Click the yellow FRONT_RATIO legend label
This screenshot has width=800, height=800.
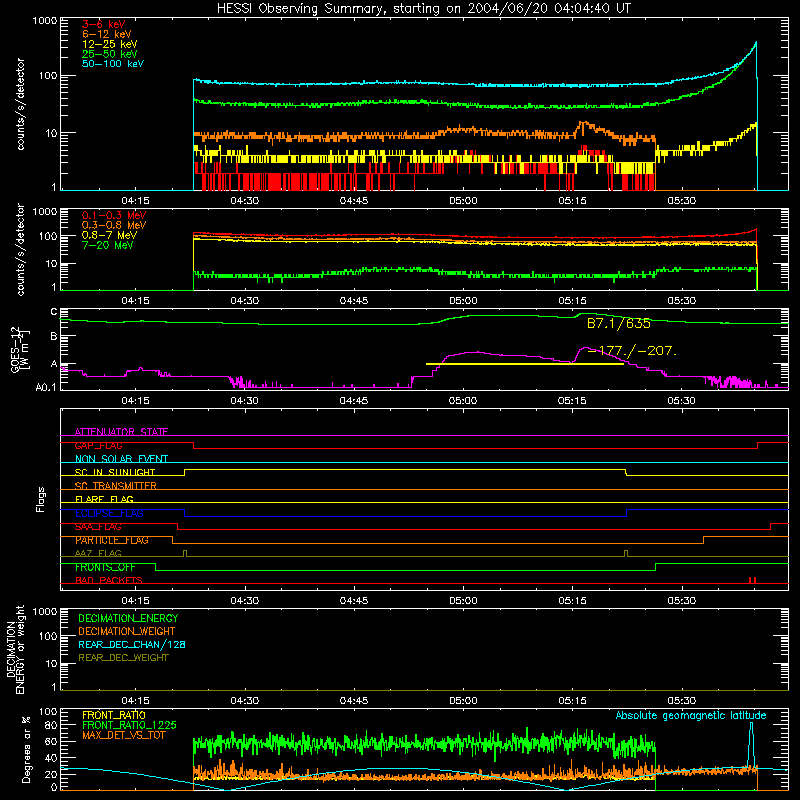(114, 715)
